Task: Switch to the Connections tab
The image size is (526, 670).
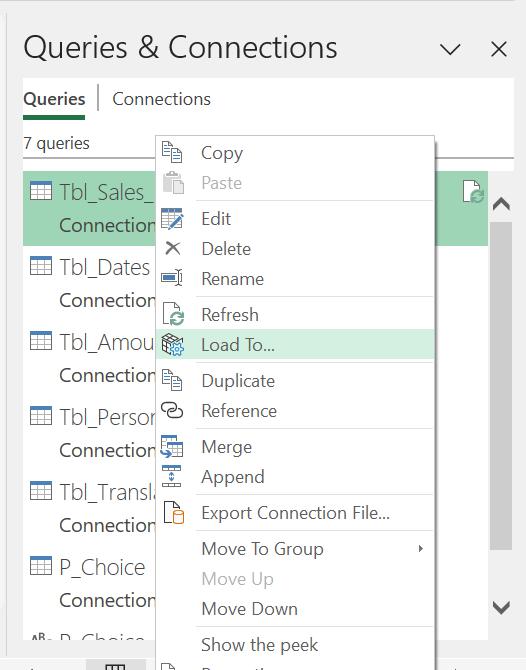Action: pos(161,99)
